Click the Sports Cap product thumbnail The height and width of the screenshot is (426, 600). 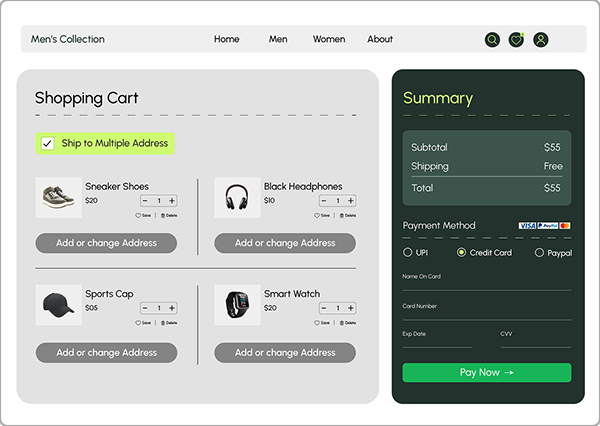coord(58,305)
